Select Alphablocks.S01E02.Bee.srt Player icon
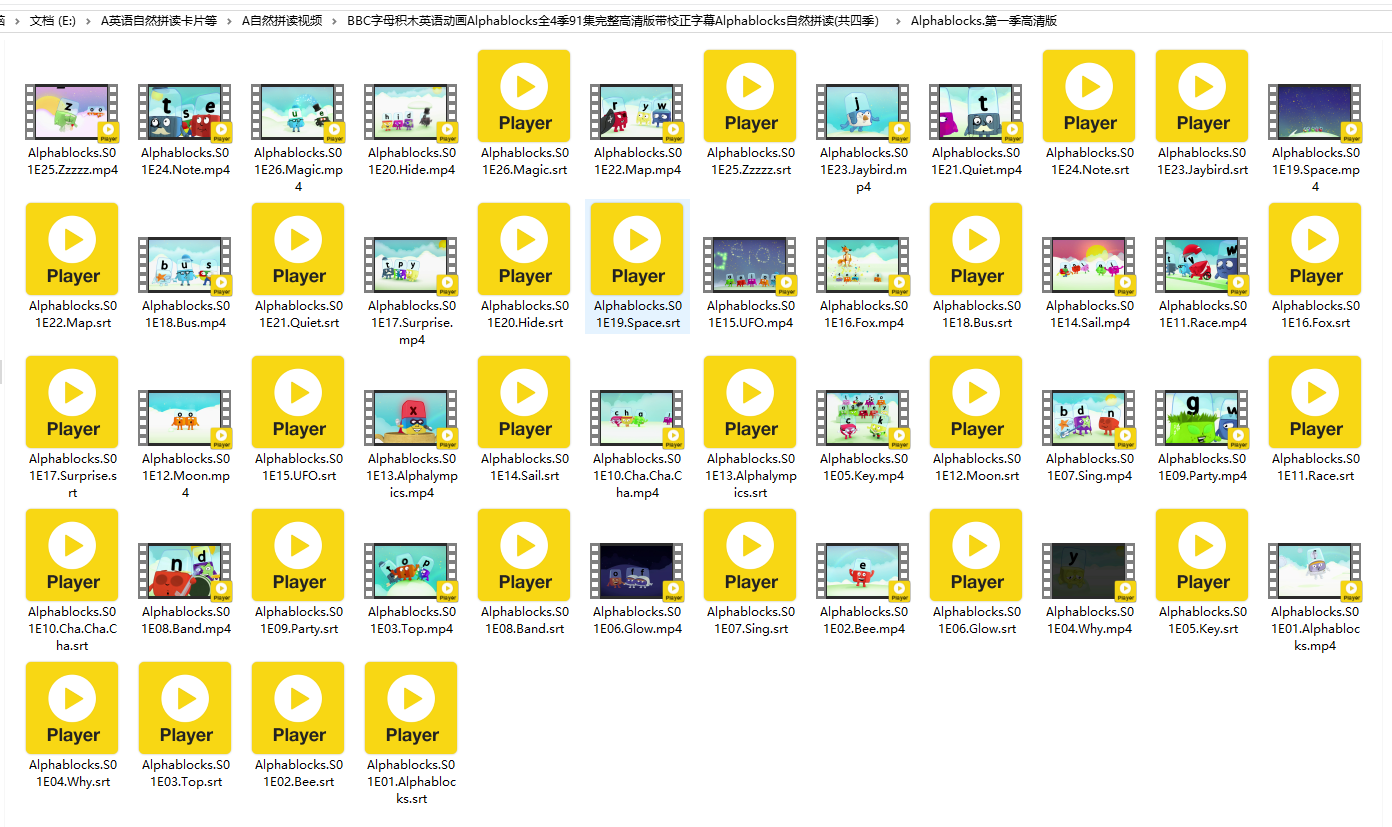This screenshot has height=827, width=1392. click(298, 708)
